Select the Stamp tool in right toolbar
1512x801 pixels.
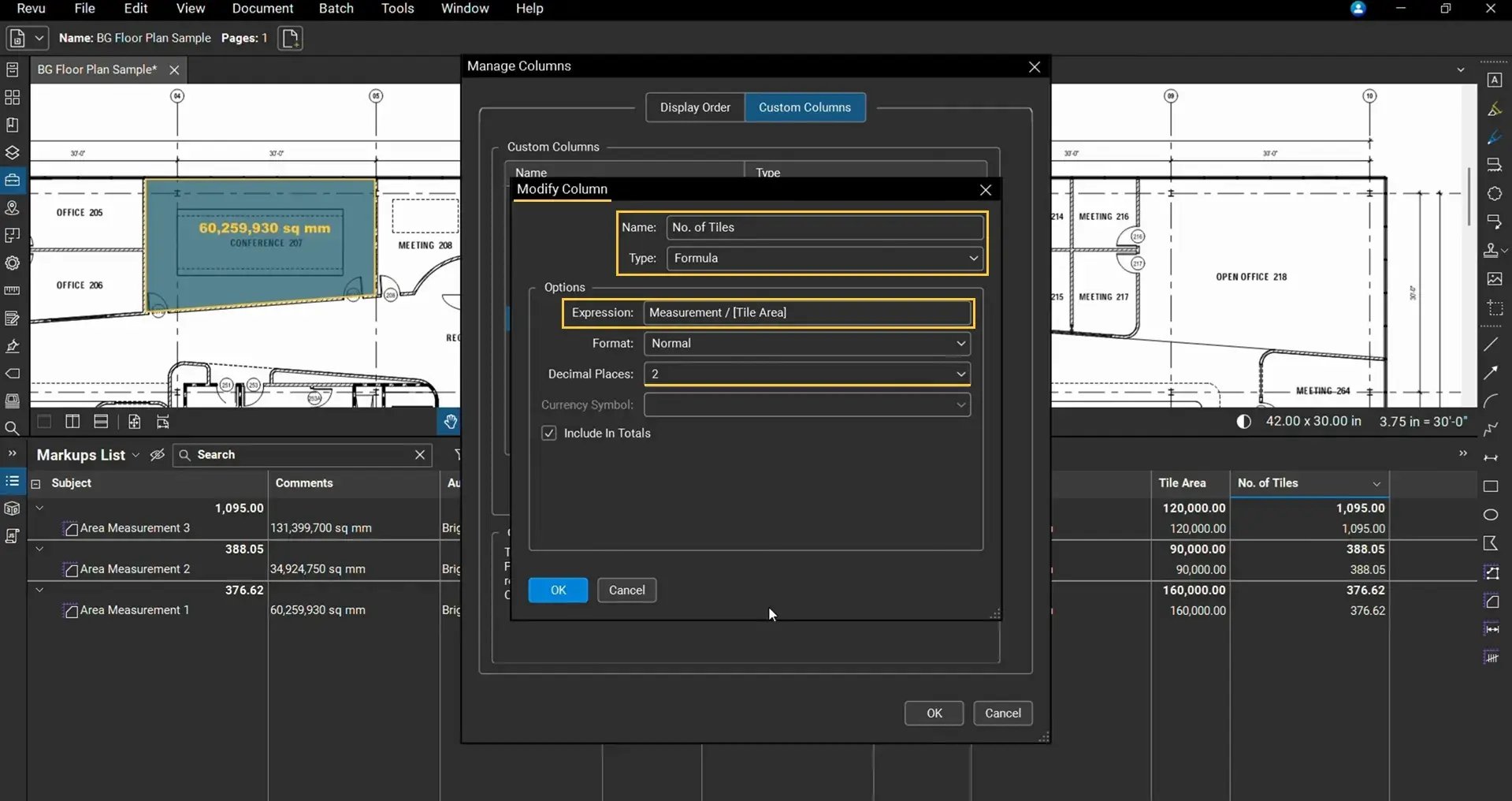click(x=1492, y=251)
